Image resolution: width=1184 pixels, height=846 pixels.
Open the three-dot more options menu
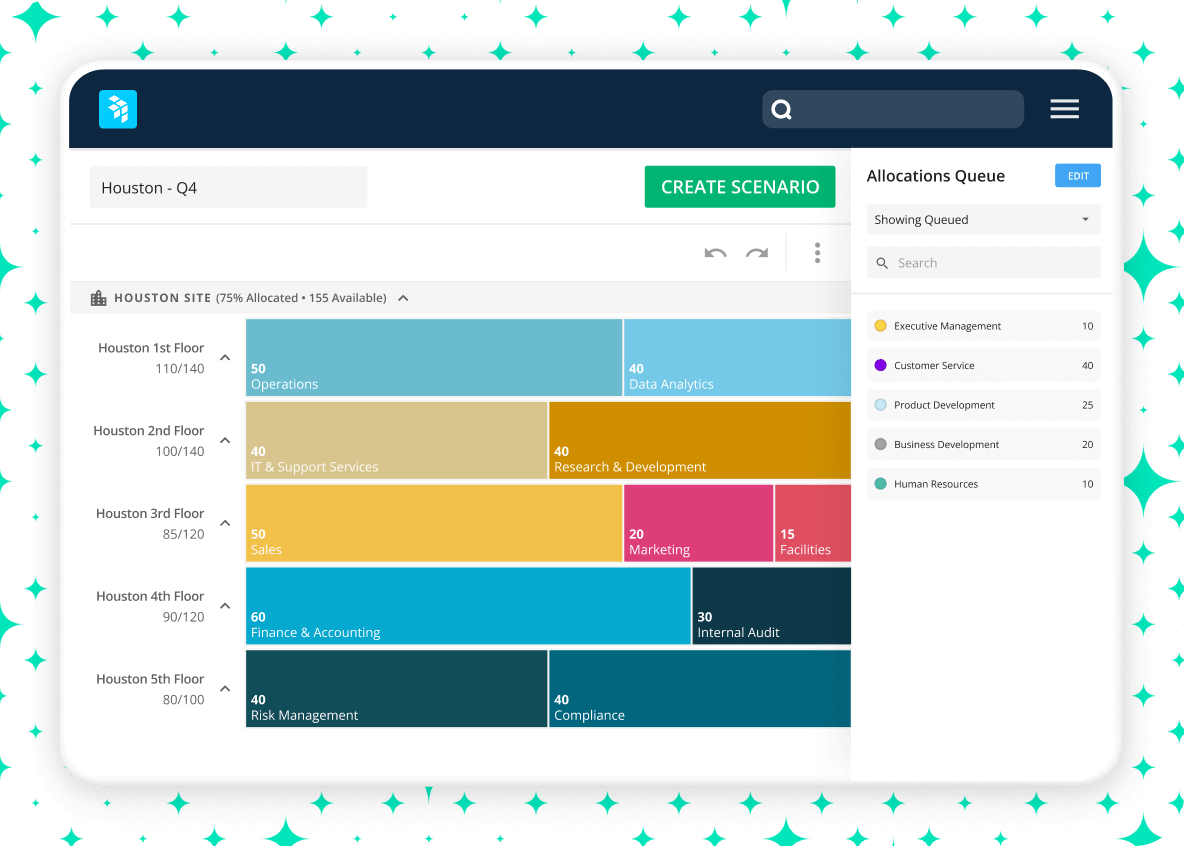click(817, 253)
